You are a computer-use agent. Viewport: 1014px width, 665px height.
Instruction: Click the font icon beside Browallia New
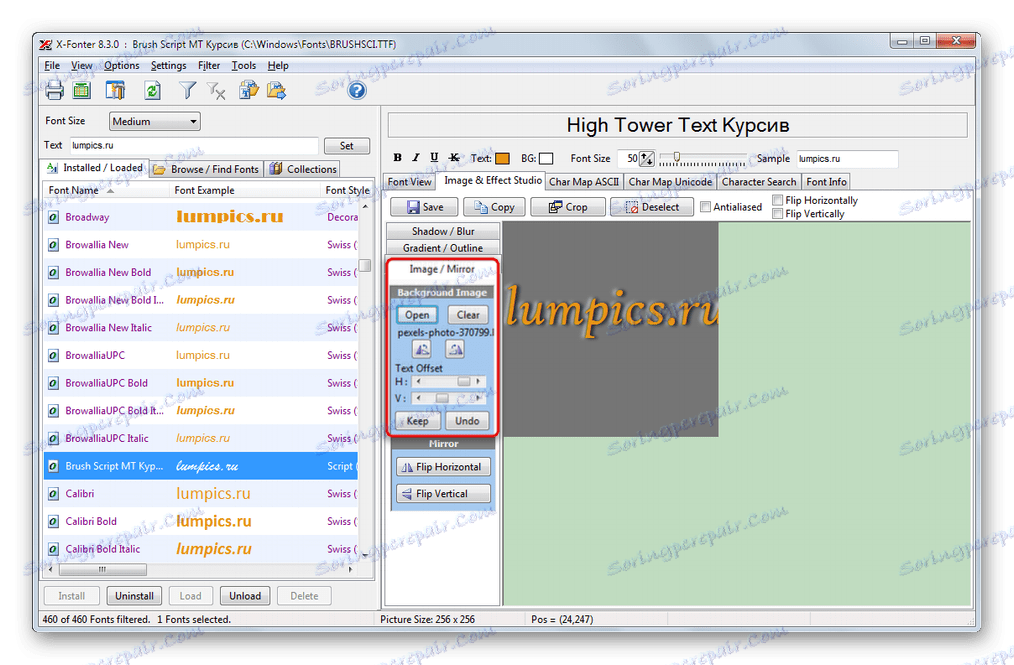(53, 245)
